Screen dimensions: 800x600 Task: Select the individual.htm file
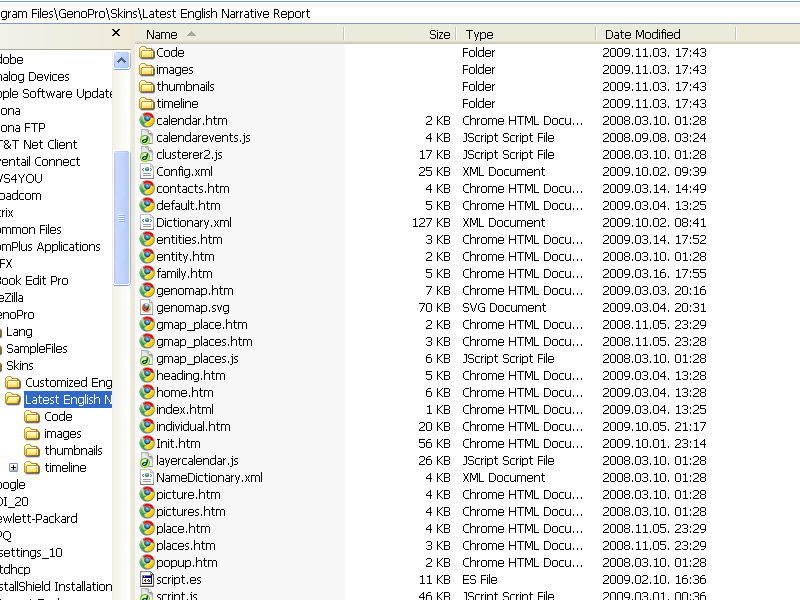coord(193,427)
